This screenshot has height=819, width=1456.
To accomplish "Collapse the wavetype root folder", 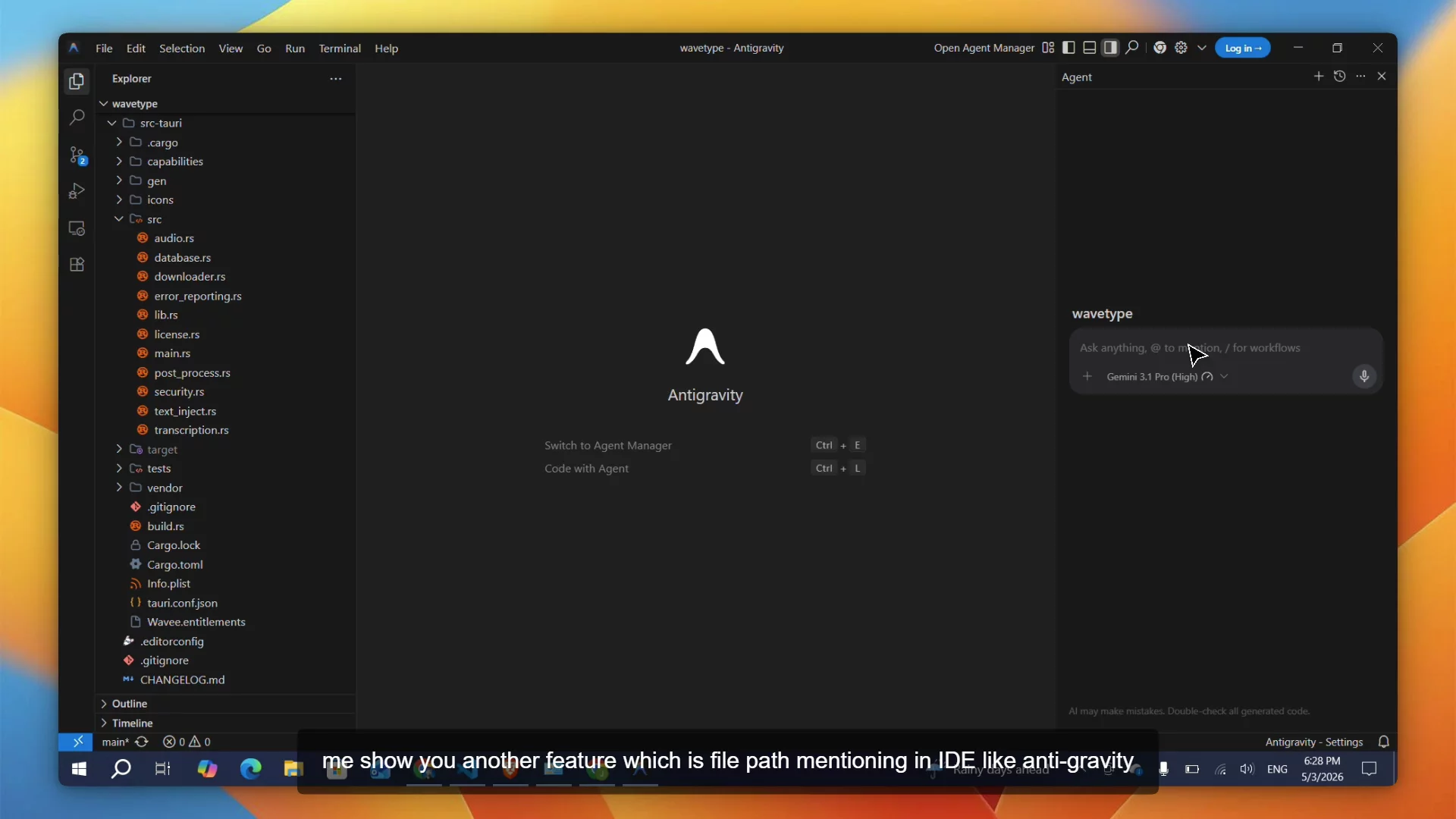I will (104, 104).
